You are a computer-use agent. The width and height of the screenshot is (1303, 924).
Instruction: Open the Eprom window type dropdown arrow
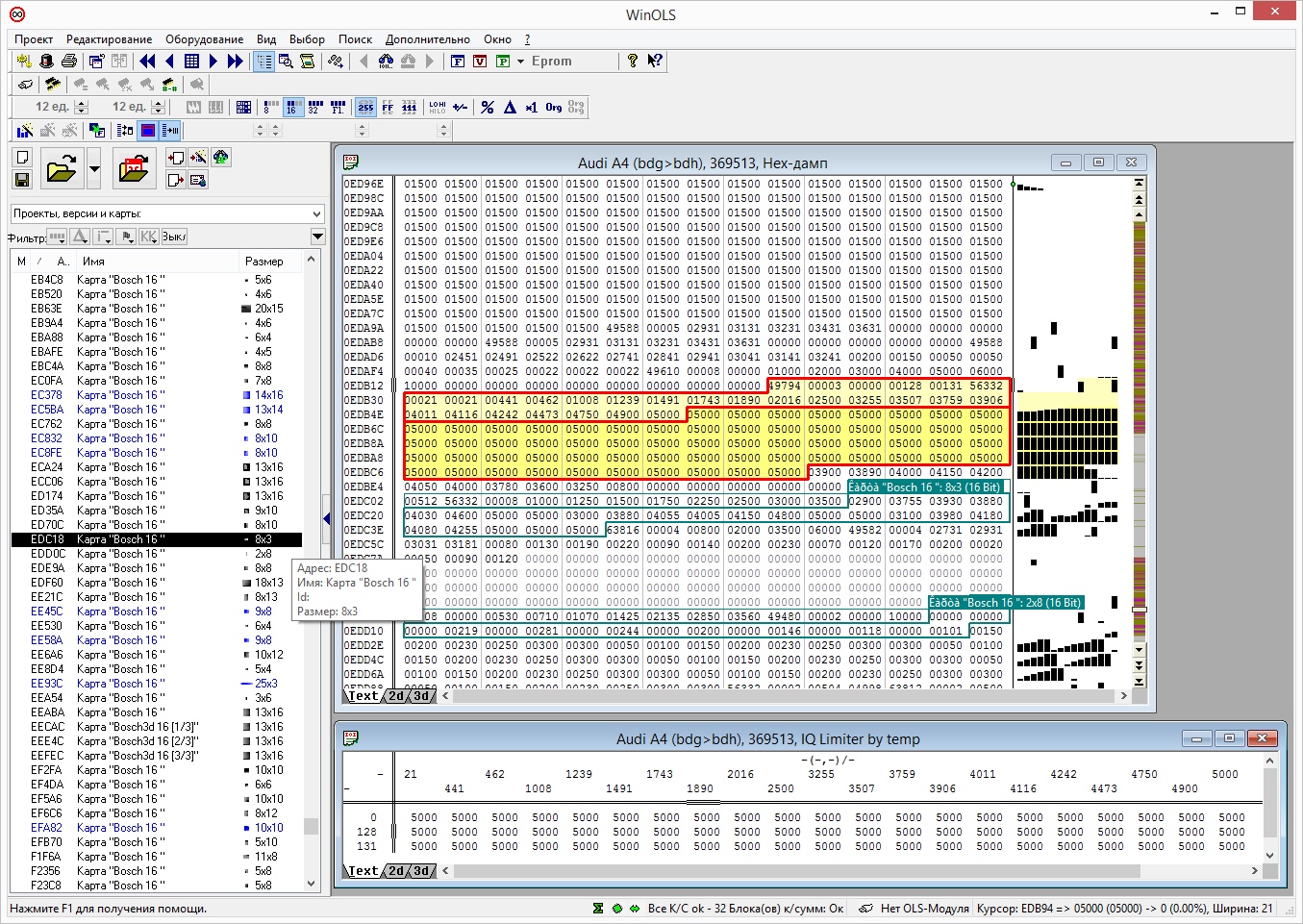tap(521, 61)
